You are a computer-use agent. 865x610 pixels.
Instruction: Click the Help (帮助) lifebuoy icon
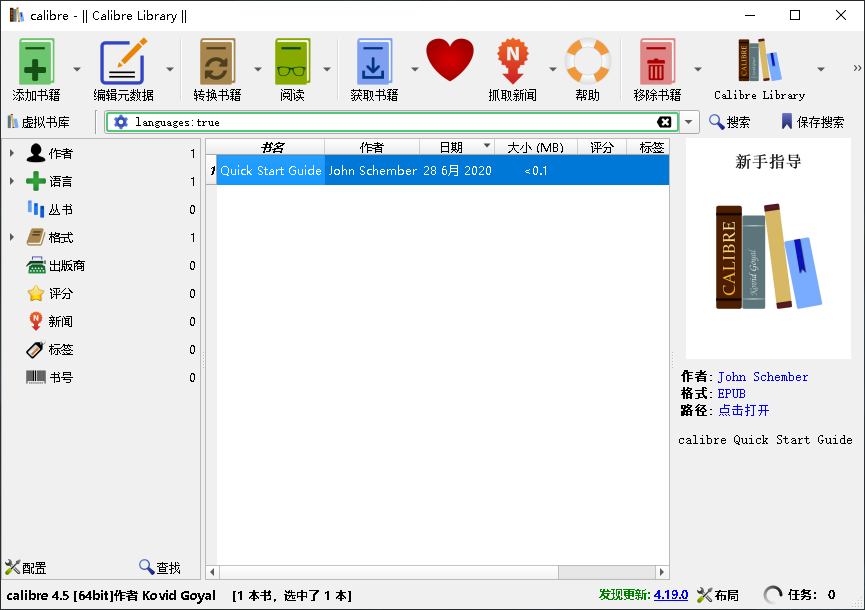point(588,61)
